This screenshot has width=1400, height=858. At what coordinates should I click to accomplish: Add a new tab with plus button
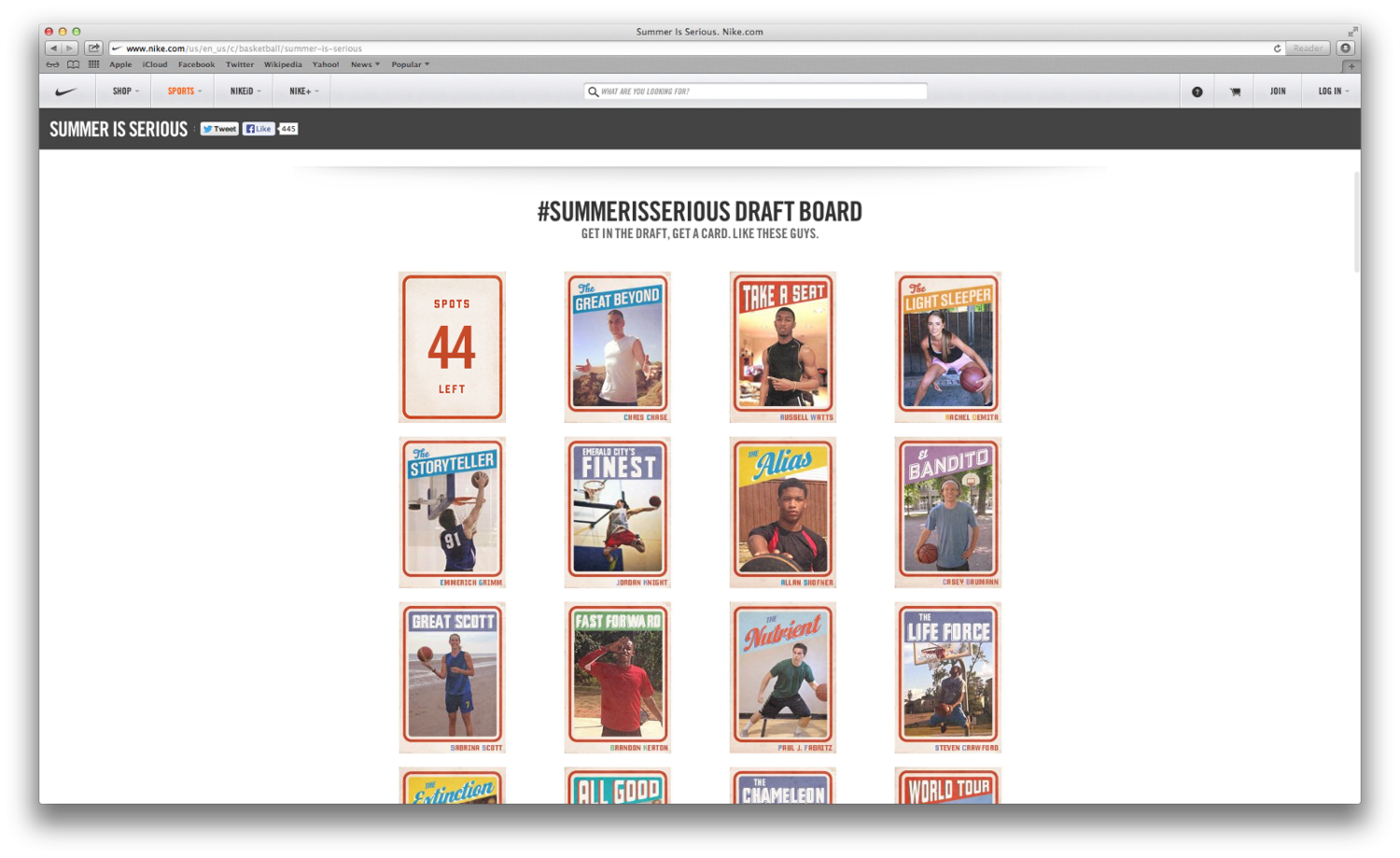coord(1351,66)
